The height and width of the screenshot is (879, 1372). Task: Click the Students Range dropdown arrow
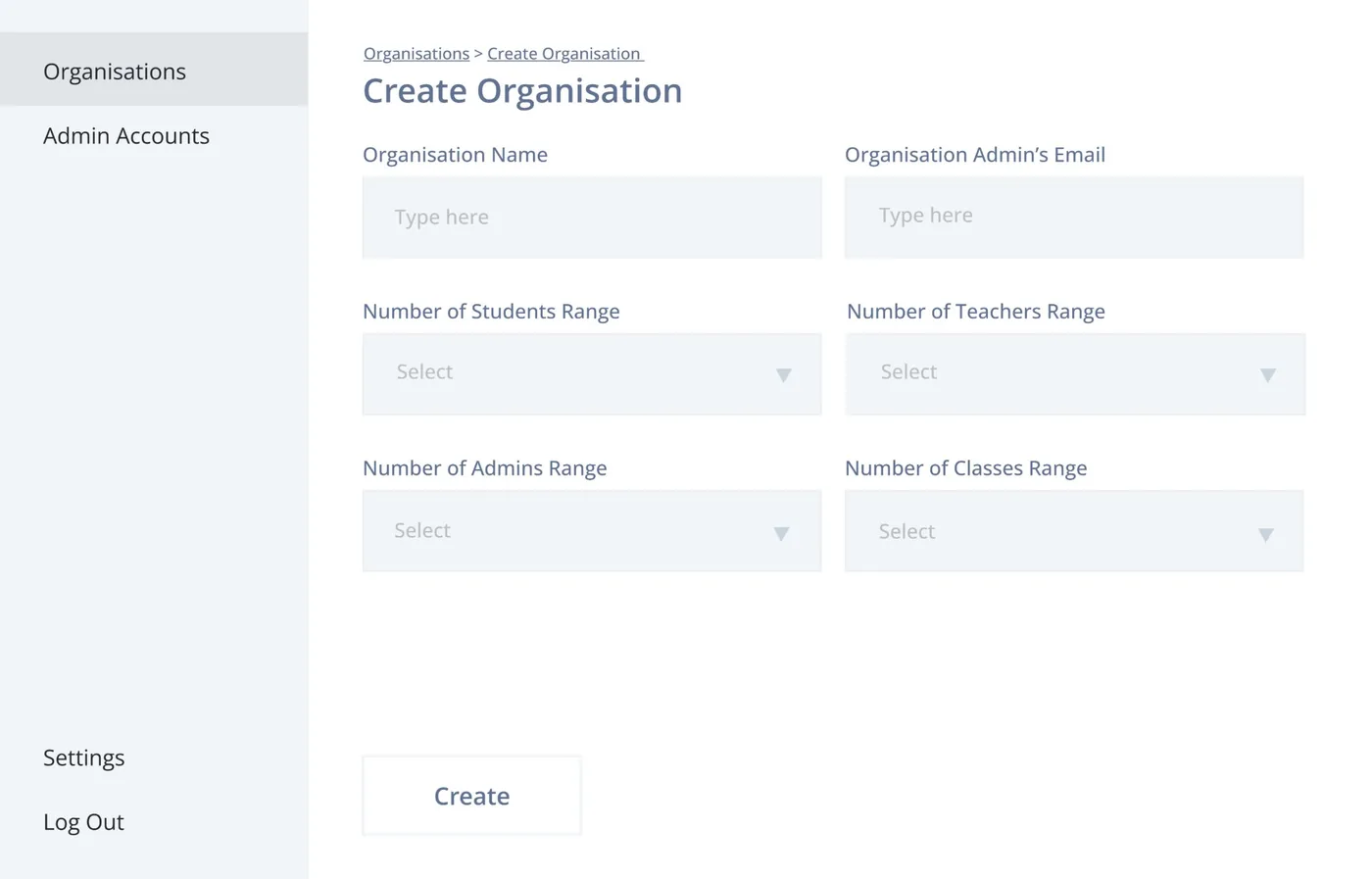(784, 375)
